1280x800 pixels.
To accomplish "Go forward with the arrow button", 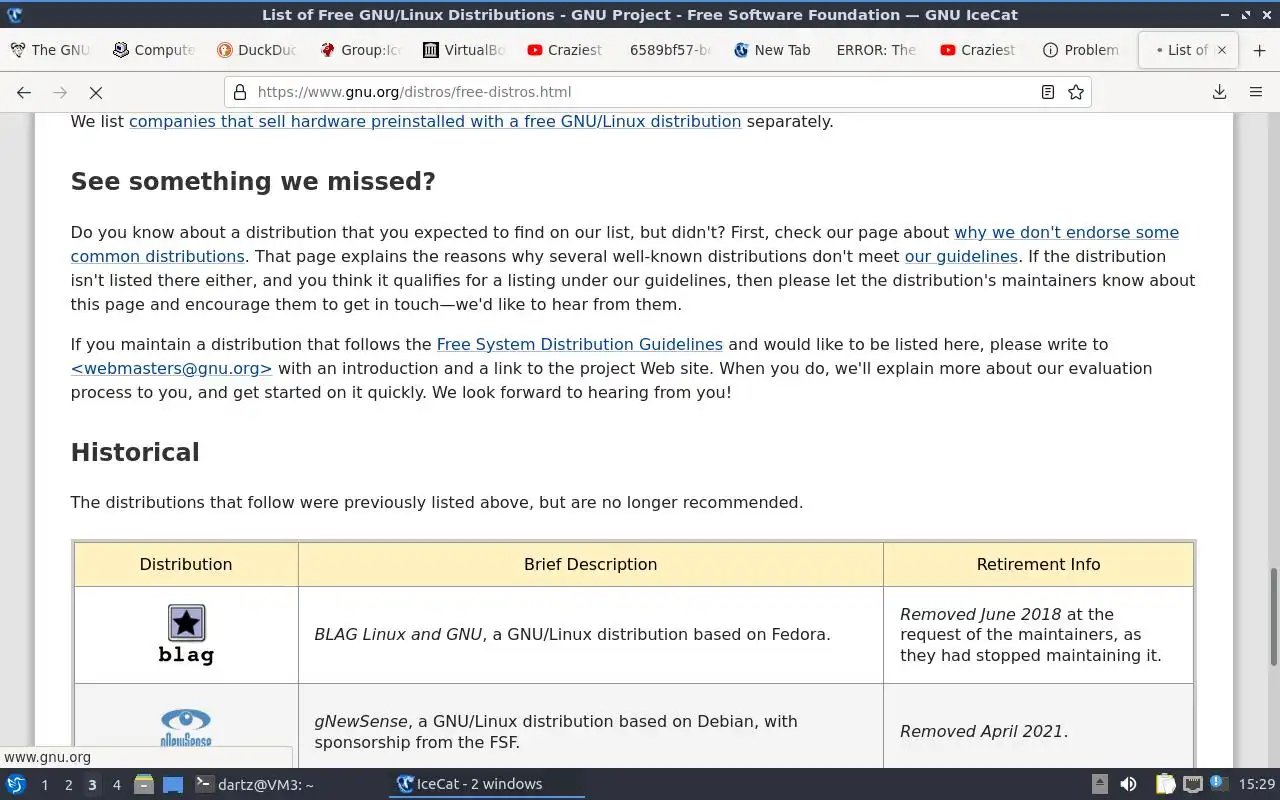I will [x=60, y=92].
